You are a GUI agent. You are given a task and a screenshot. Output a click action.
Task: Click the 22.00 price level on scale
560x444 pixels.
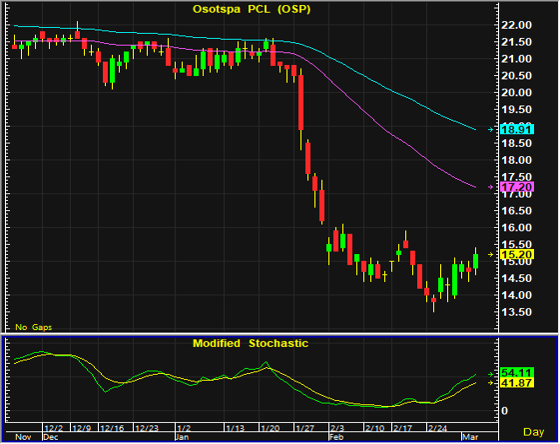pos(516,25)
